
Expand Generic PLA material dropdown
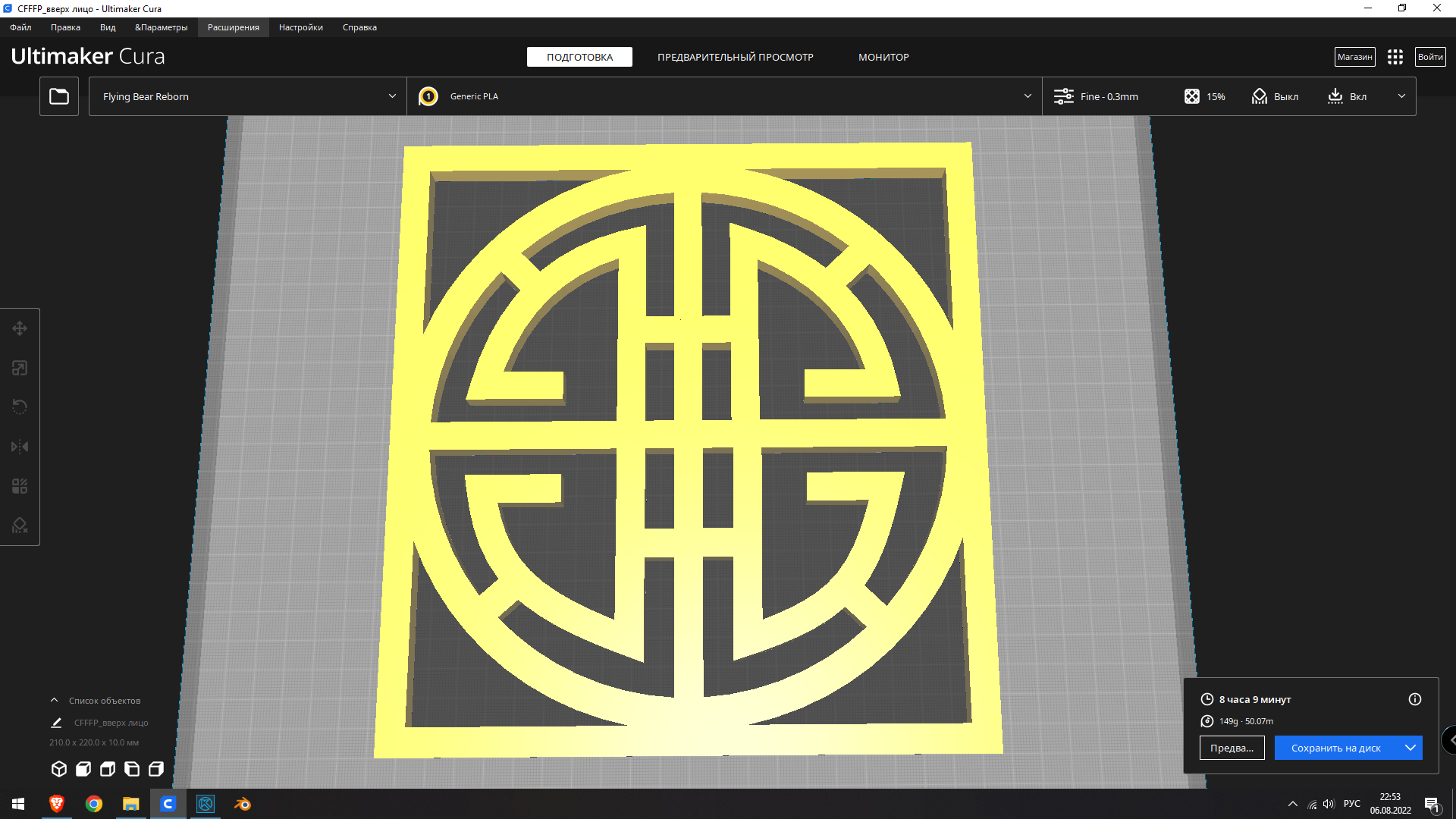(x=724, y=96)
